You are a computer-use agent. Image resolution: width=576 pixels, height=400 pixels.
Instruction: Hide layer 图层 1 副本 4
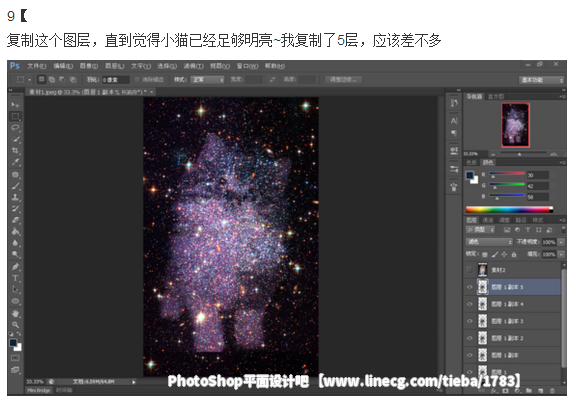(x=469, y=304)
